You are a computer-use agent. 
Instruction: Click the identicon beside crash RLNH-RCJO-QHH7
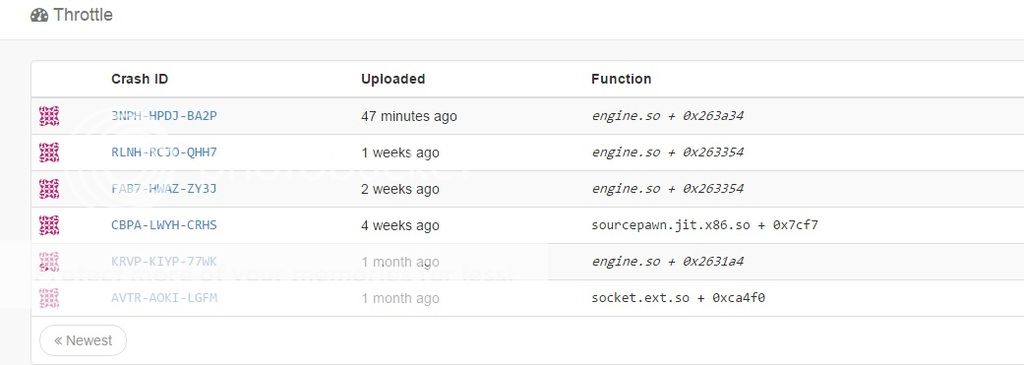[49, 153]
